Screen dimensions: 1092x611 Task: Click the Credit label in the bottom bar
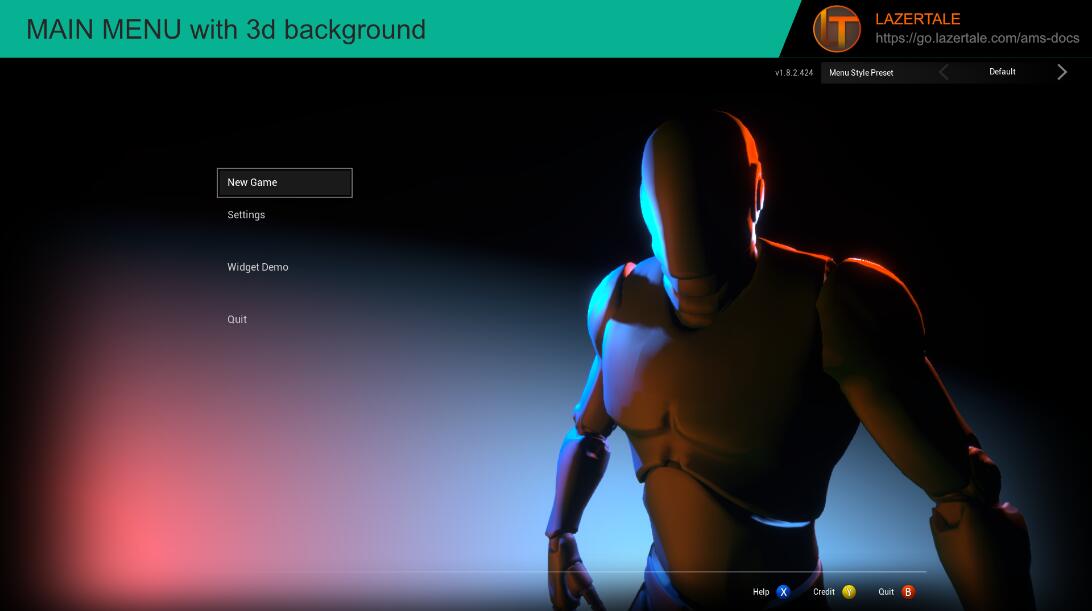824,592
